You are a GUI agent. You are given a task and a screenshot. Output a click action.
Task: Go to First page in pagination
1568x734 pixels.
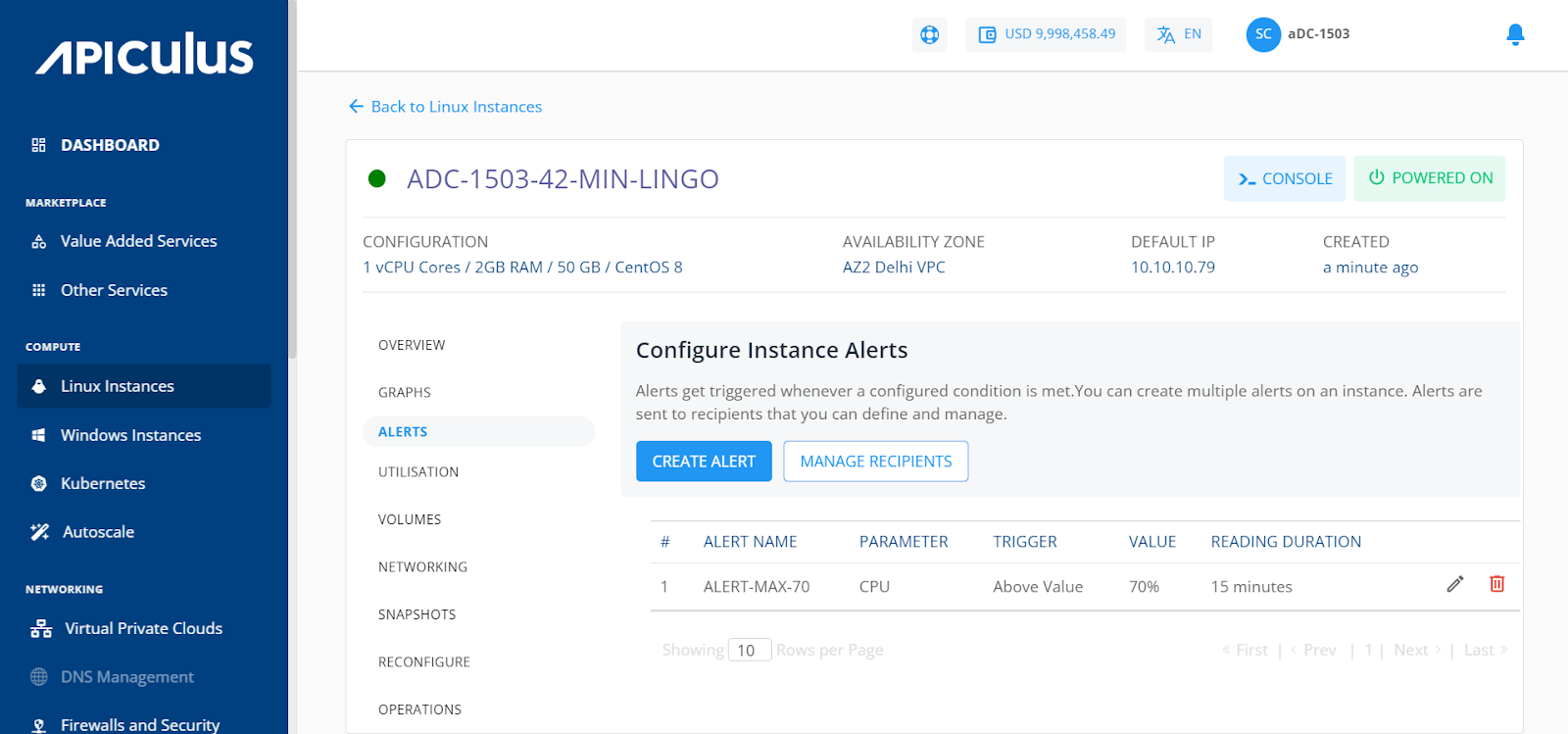pyautogui.click(x=1246, y=650)
